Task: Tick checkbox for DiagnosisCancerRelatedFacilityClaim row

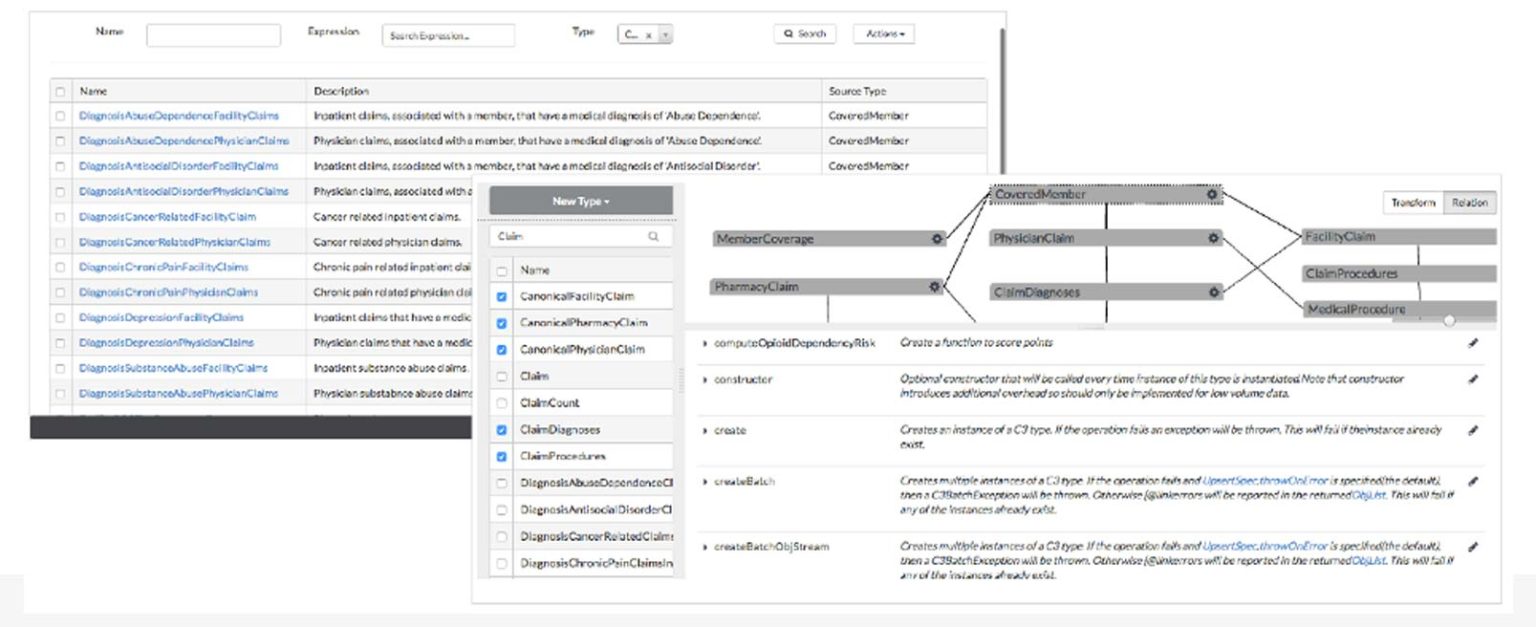Action: pos(60,216)
